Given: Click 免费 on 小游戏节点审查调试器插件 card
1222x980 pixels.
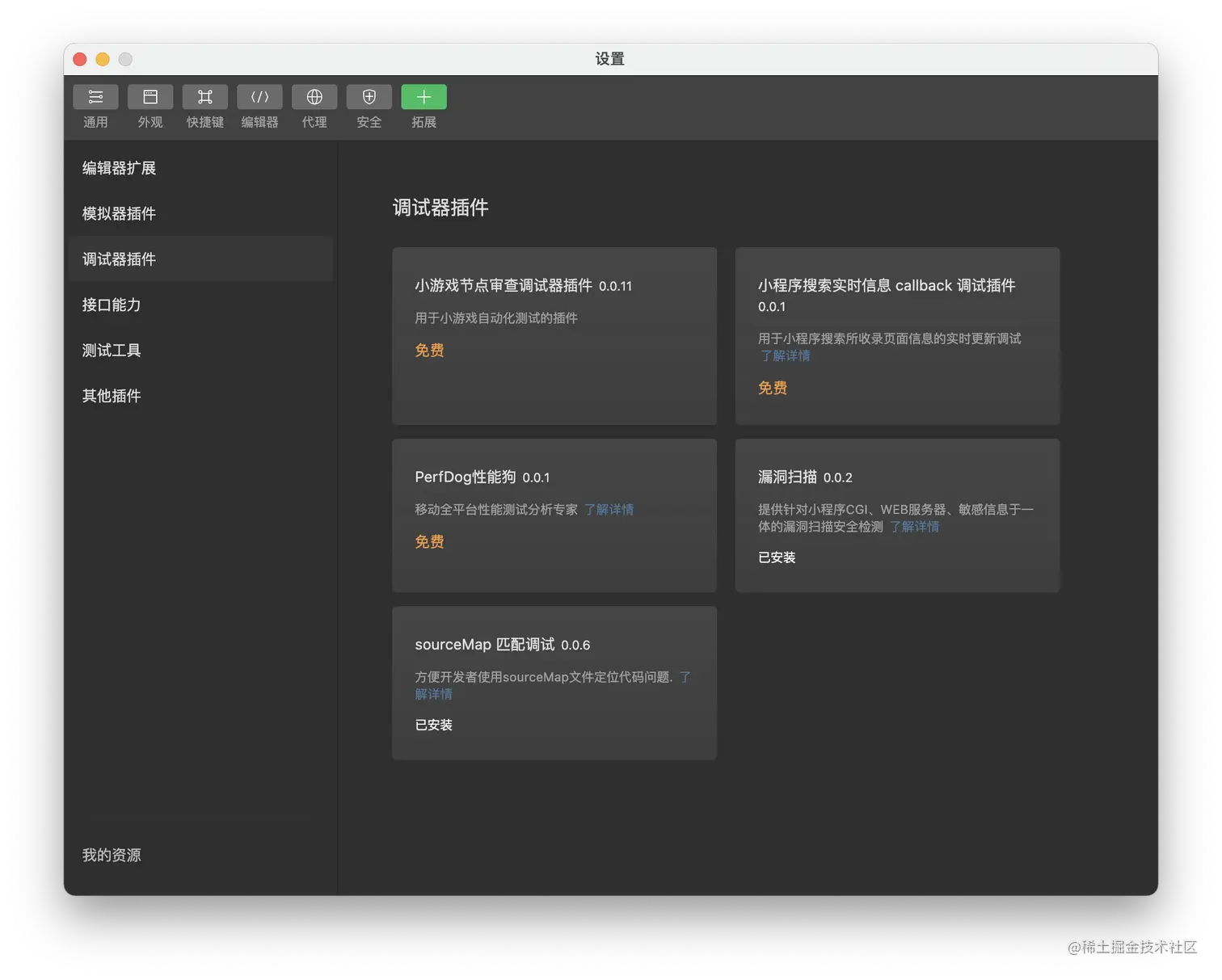Looking at the screenshot, I should click(429, 350).
